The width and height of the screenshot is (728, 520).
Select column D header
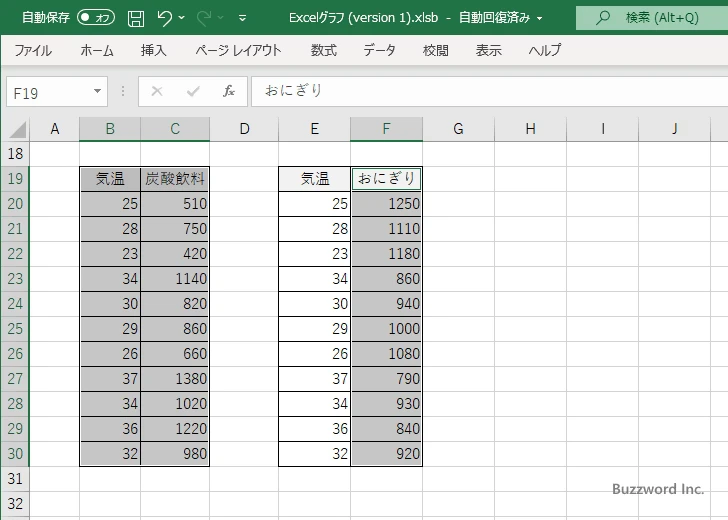pos(244,129)
